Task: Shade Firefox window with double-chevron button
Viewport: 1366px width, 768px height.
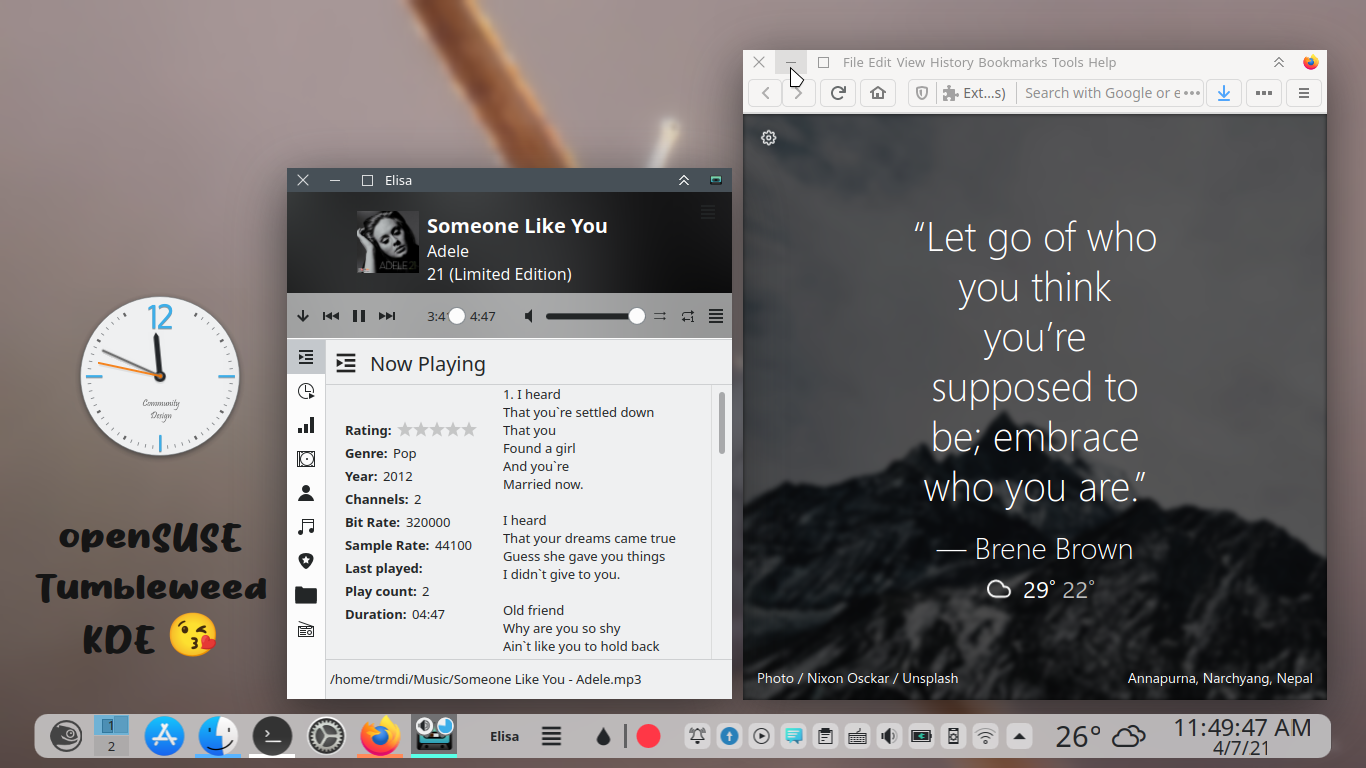Action: coord(1279,62)
